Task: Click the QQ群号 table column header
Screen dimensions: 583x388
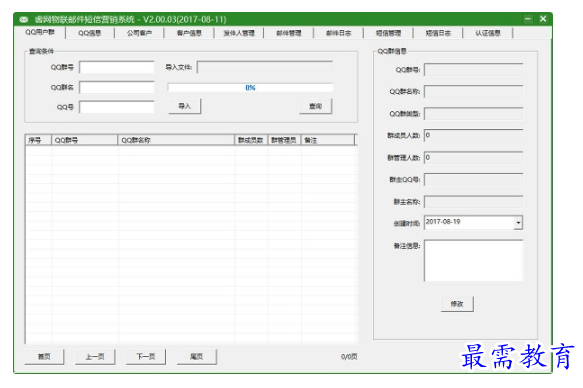Action: pyautogui.click(x=84, y=140)
